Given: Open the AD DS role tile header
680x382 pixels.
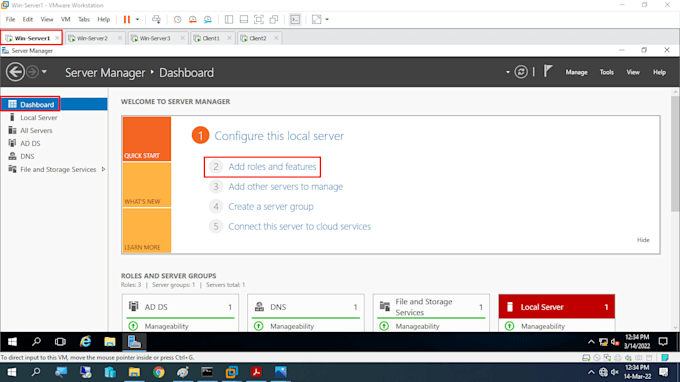Looking at the screenshot, I should point(180,307).
